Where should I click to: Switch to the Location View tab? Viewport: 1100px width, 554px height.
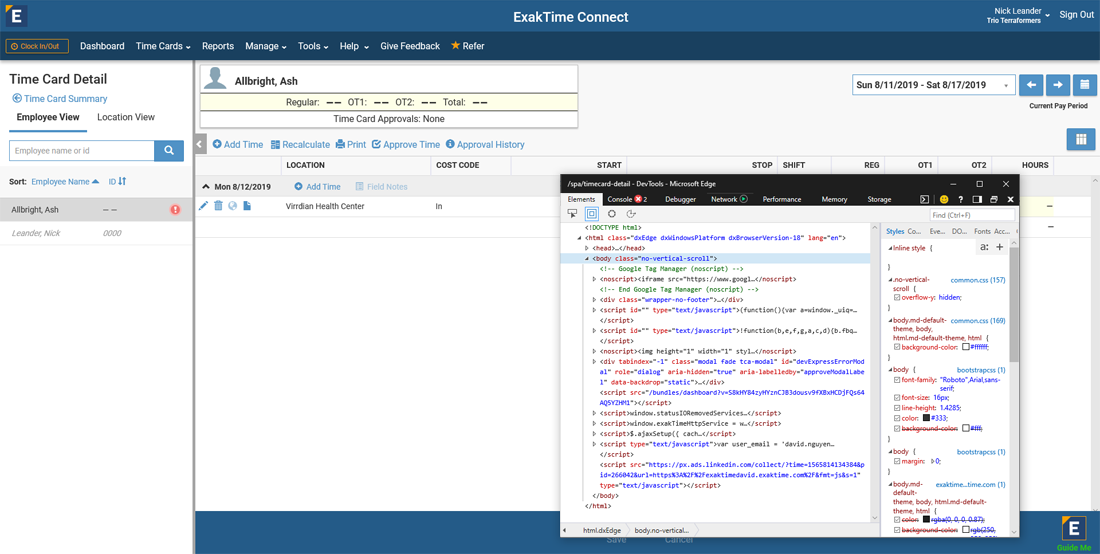tap(126, 117)
